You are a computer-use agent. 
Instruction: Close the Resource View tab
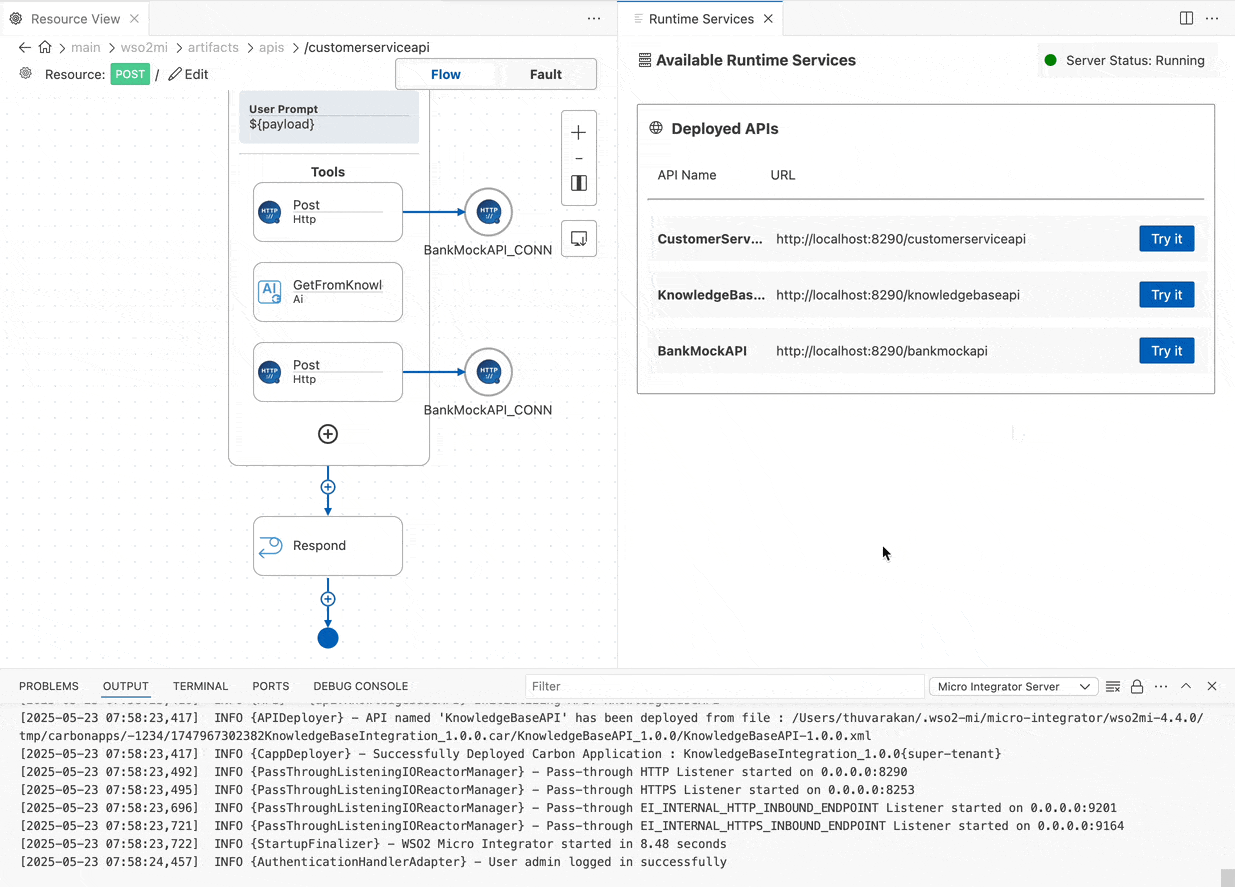(135, 19)
